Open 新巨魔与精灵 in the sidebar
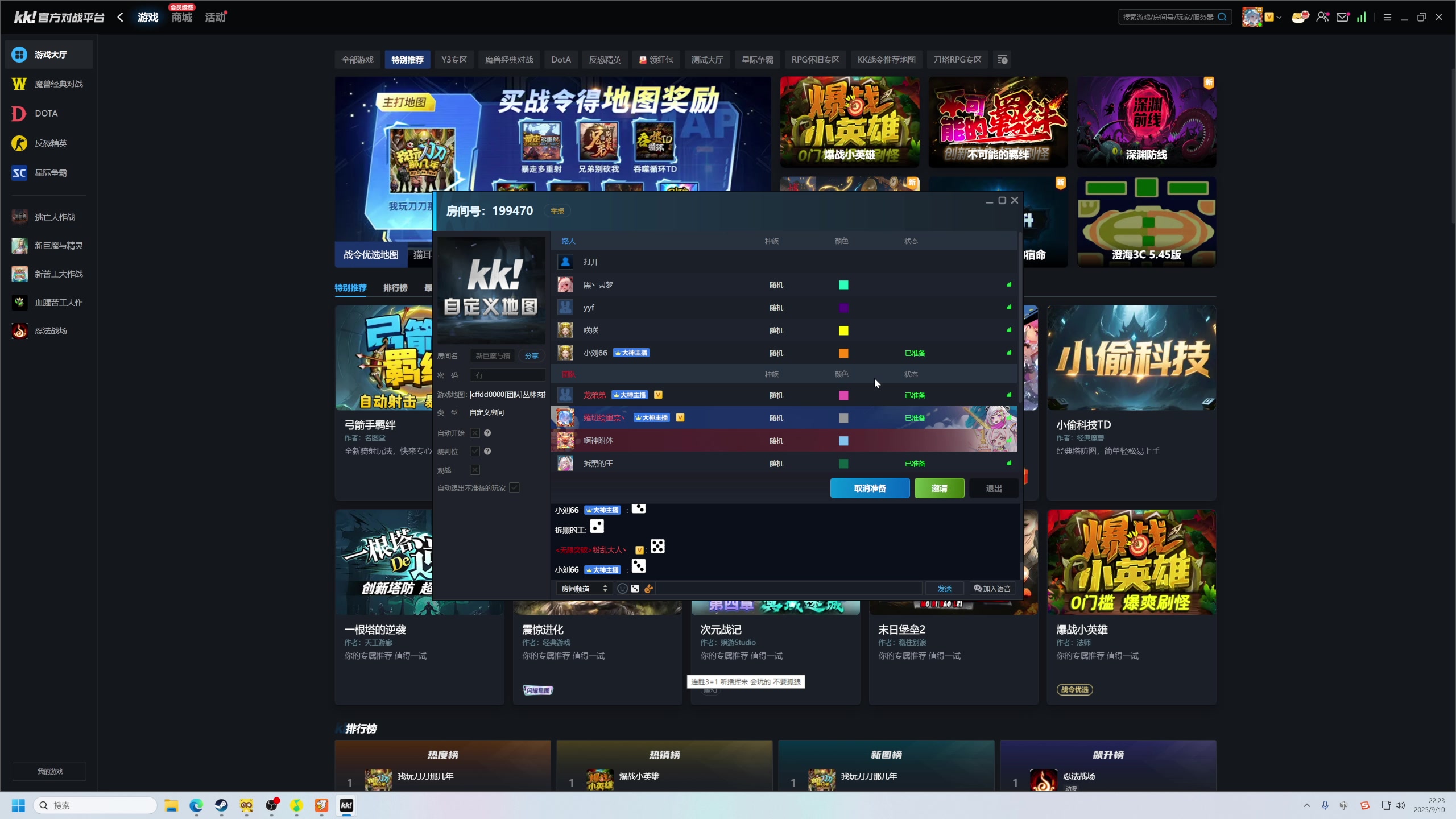 [x=49, y=246]
